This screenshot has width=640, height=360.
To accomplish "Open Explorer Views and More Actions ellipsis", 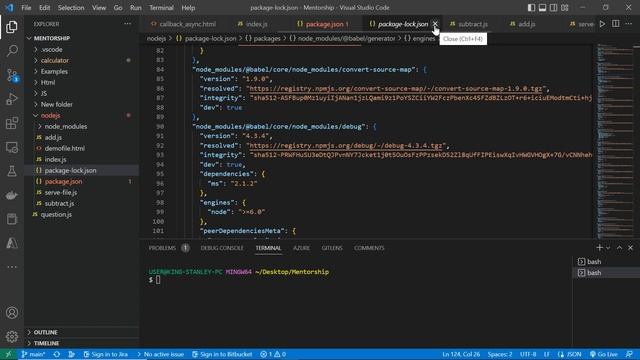I will [x=127, y=24].
